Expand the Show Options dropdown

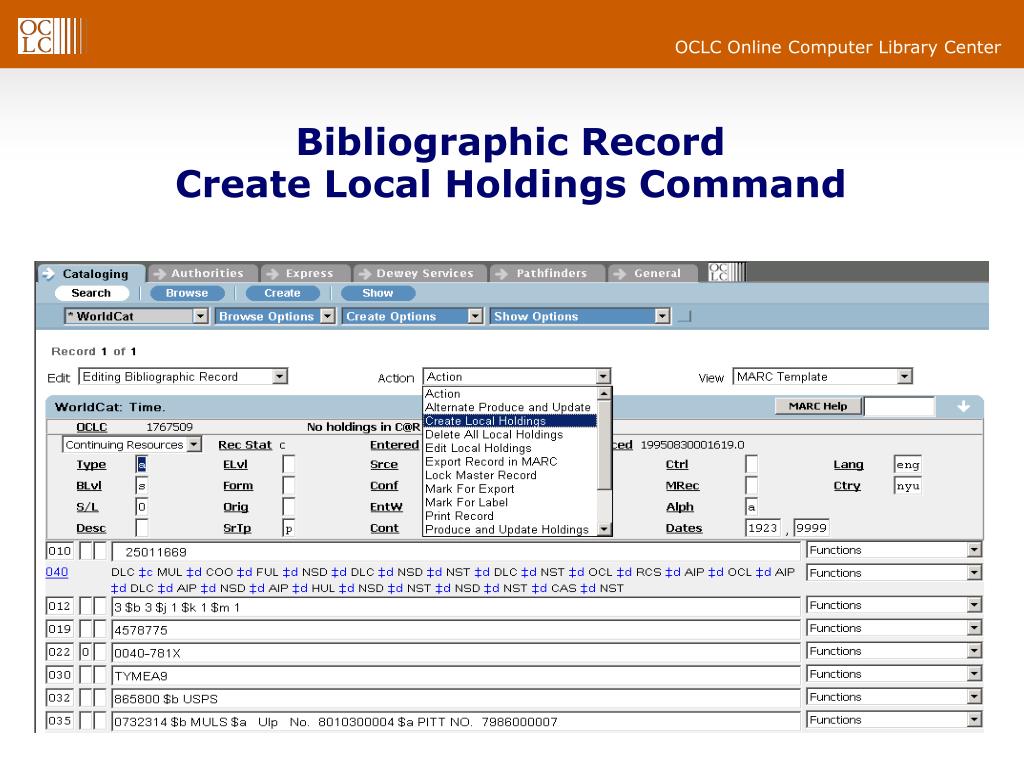tap(580, 316)
